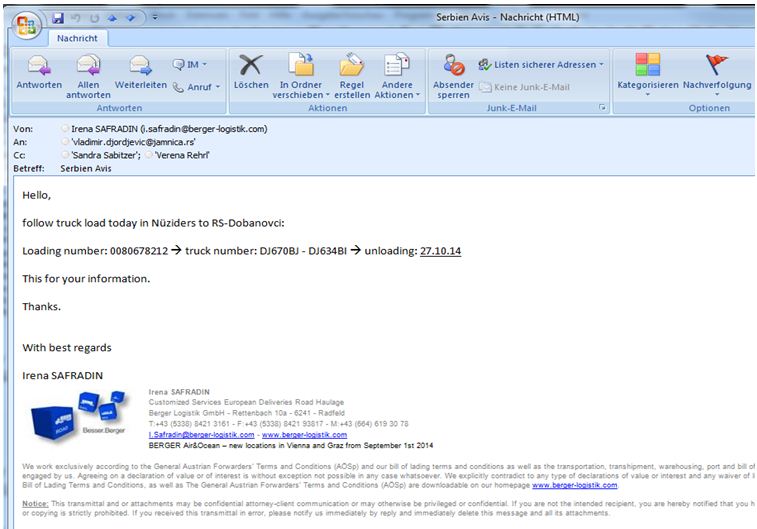The width and height of the screenshot is (757, 529).
Task: Click sender name Irena SAFRADIN
Action: pyautogui.click(x=169, y=129)
